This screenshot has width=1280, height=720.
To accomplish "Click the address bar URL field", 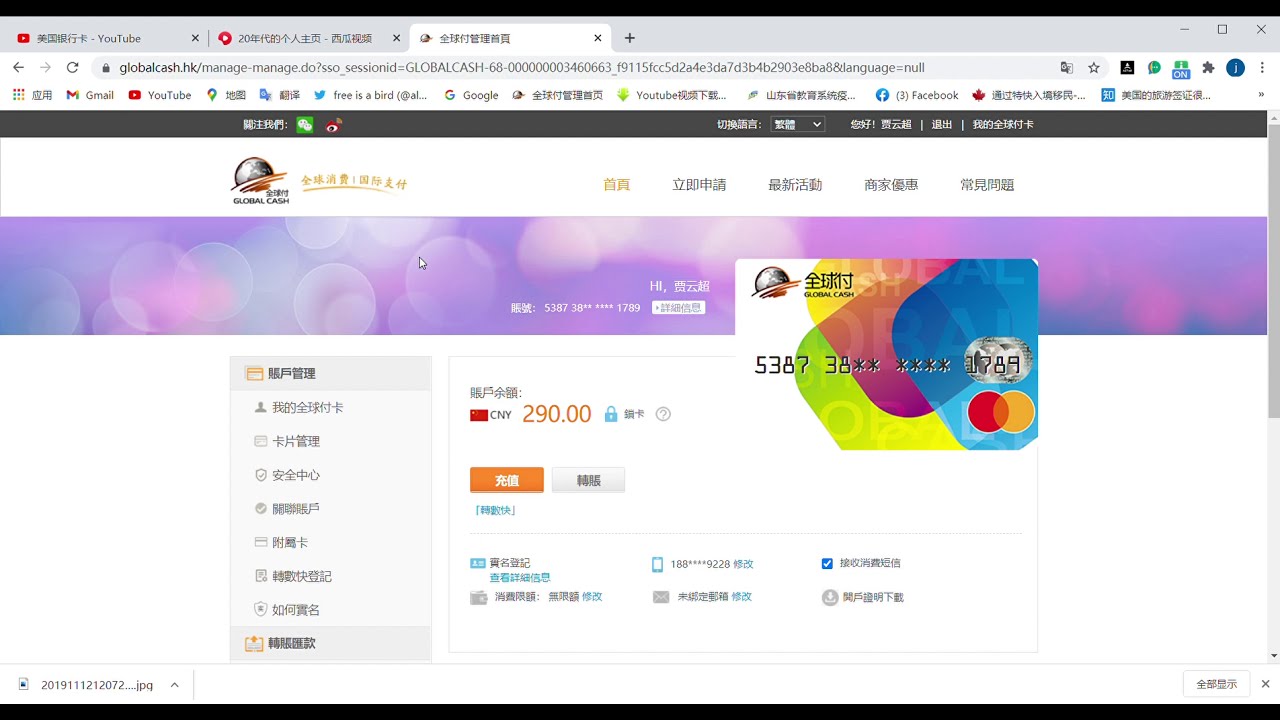I will tap(570, 67).
